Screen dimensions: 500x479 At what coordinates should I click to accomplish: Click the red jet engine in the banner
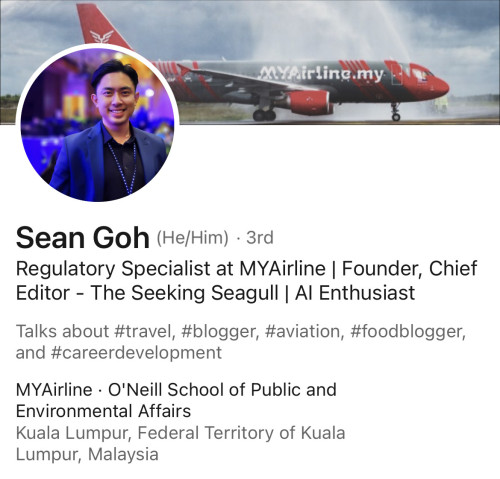click(x=310, y=102)
